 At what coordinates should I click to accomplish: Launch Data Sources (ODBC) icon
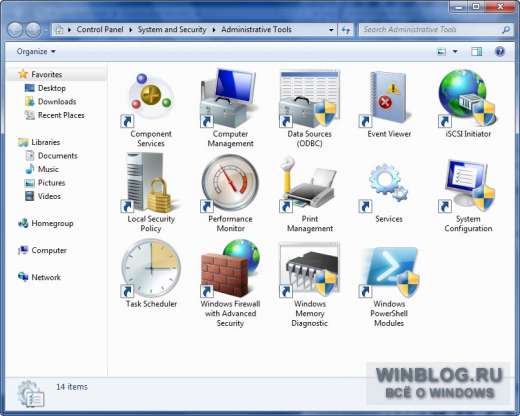309,99
